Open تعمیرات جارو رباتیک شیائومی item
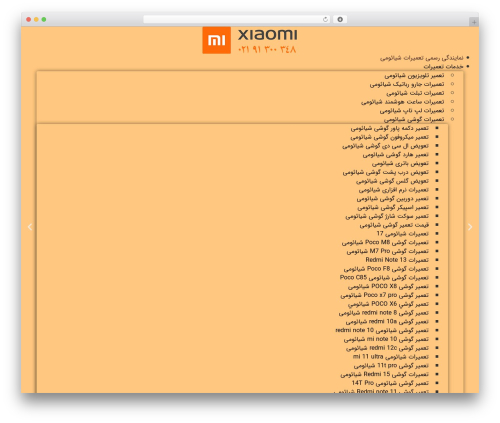The width and height of the screenshot is (500, 423). tap(407, 84)
